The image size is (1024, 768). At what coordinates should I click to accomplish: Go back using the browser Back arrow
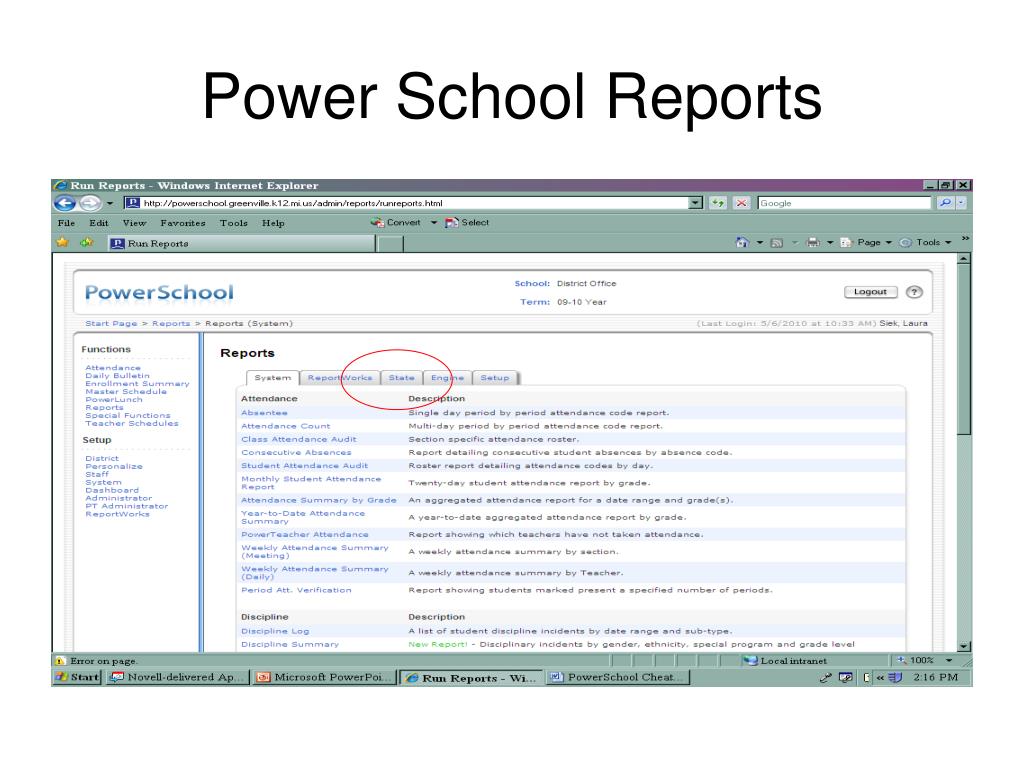[x=65, y=203]
